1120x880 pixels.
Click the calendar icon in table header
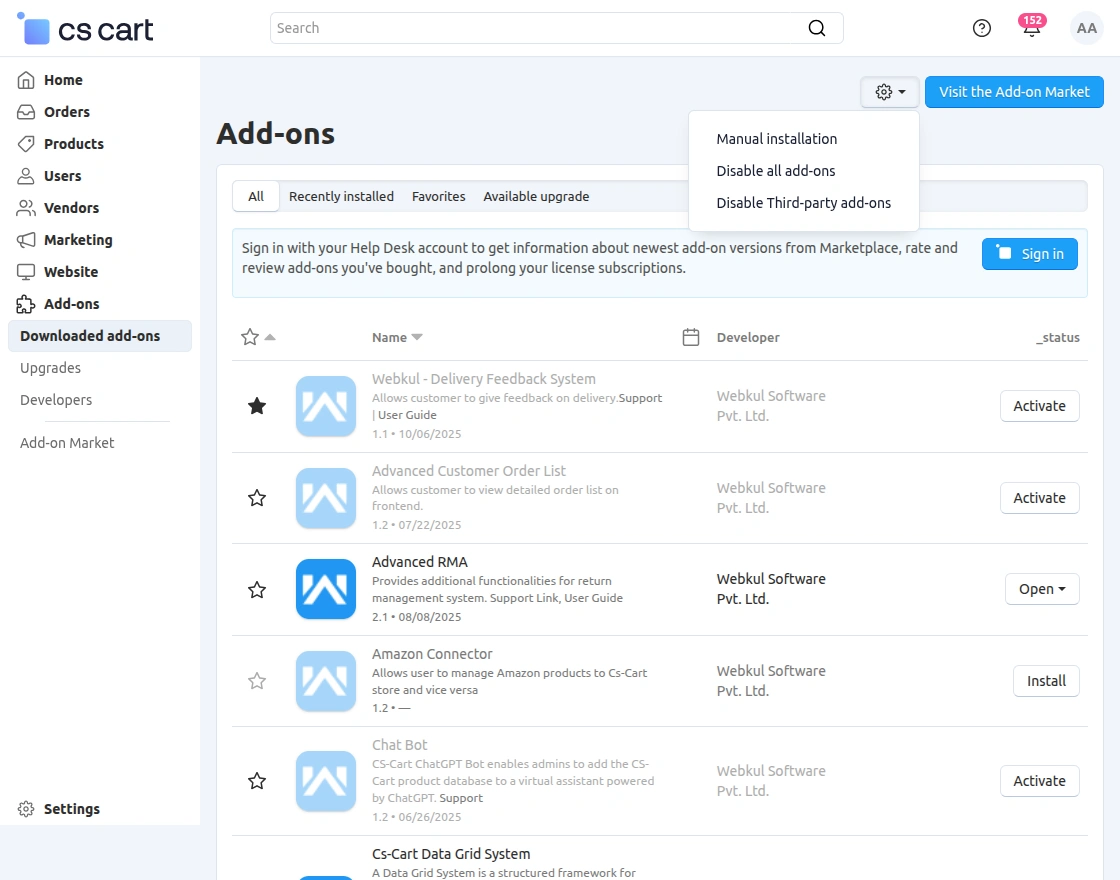pyautogui.click(x=690, y=337)
